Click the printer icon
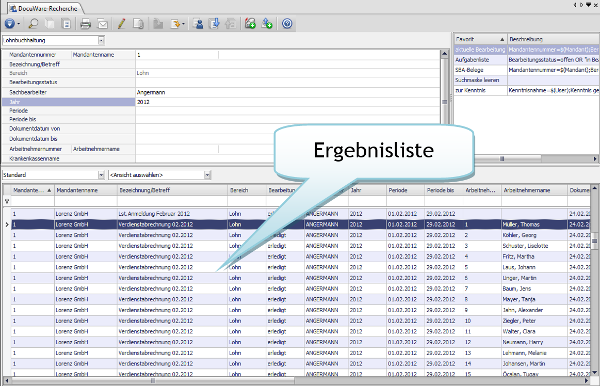This screenshot has width=600, height=386. [x=86, y=24]
